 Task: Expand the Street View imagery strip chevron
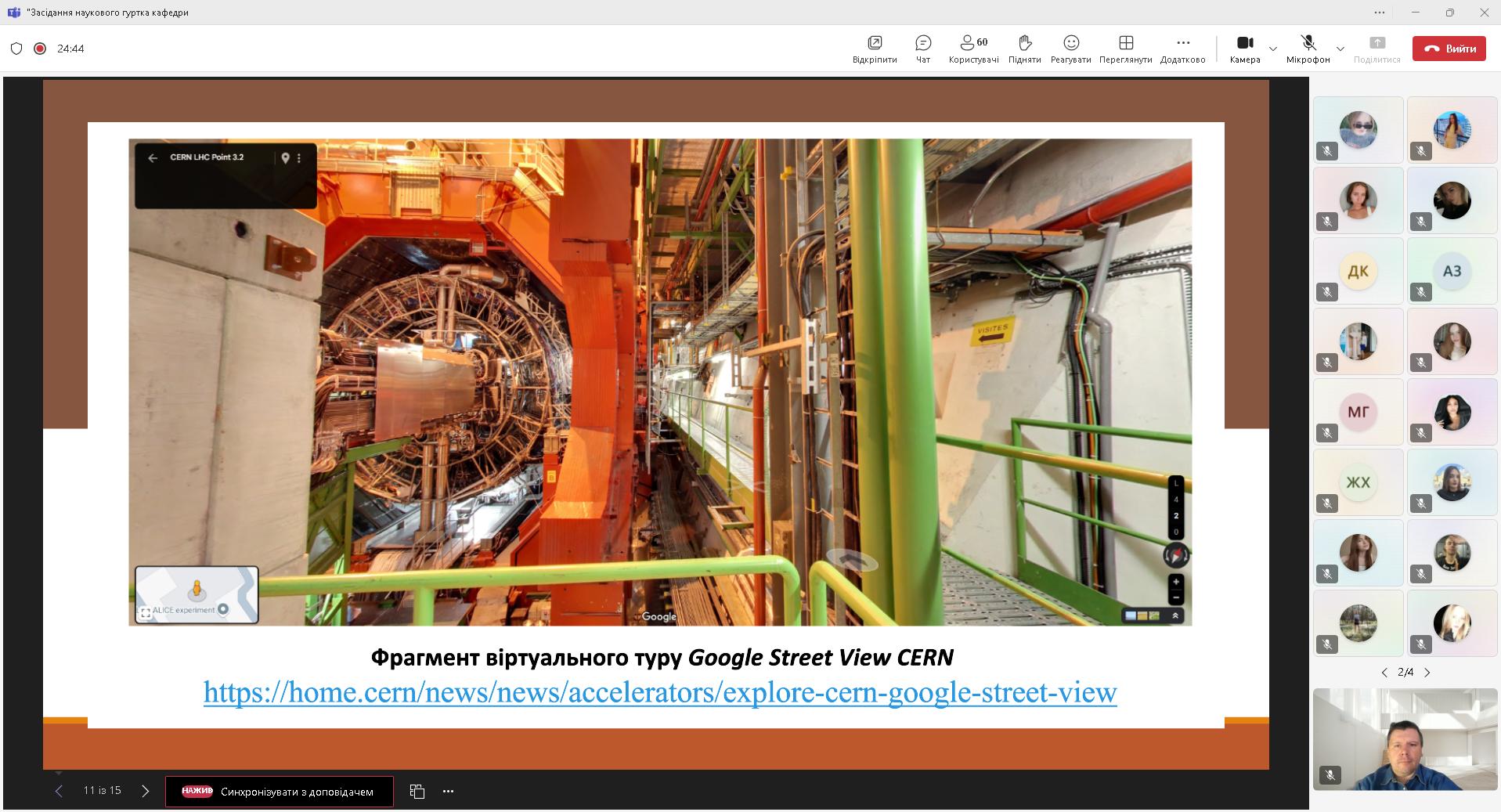click(x=1175, y=616)
